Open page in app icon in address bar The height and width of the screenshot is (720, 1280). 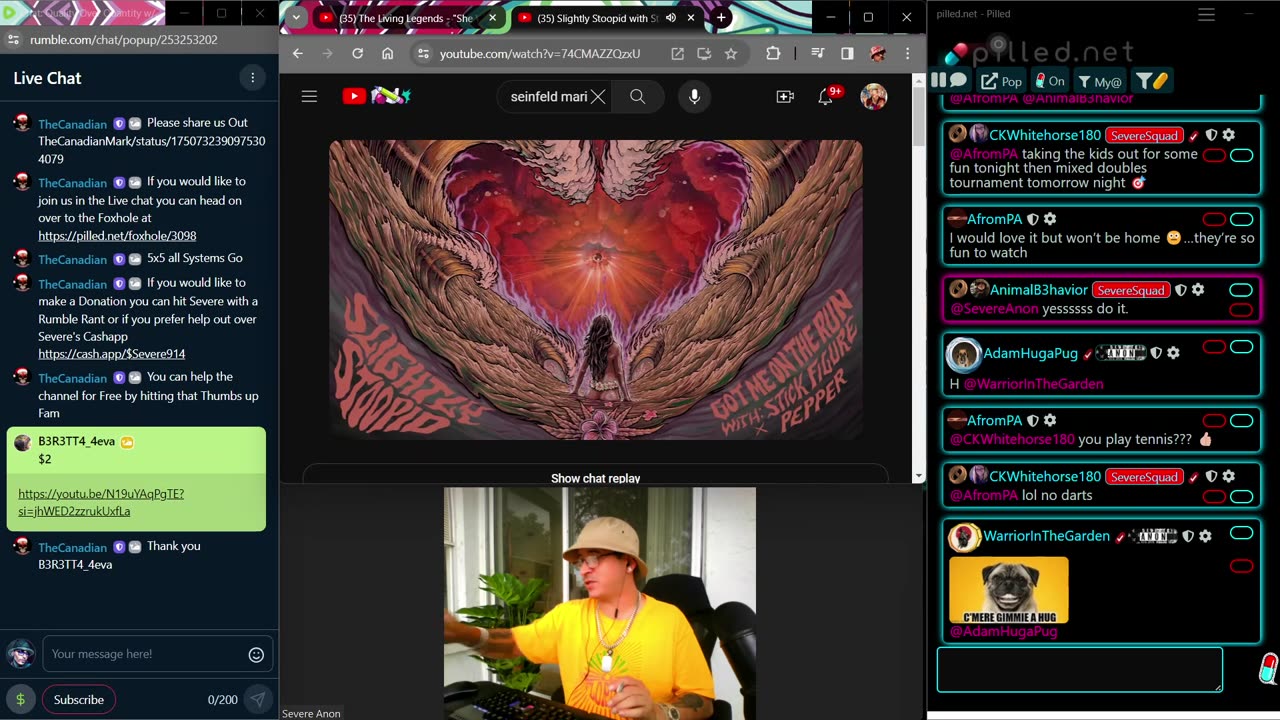coord(677,53)
